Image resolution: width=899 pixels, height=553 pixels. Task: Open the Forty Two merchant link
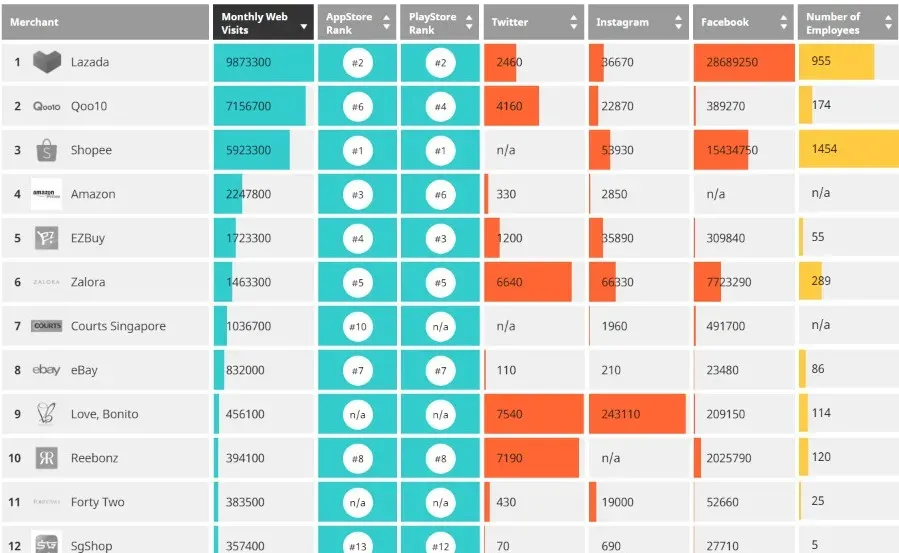click(97, 502)
